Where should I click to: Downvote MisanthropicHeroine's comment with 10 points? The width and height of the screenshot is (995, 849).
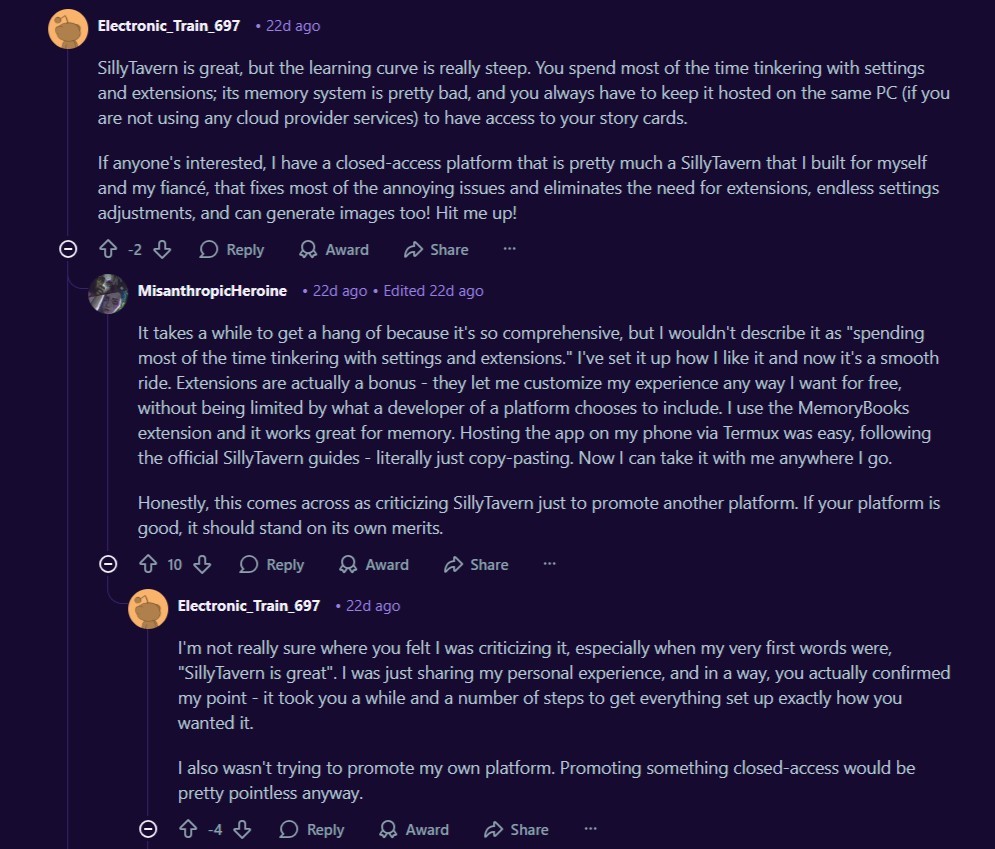click(x=202, y=564)
